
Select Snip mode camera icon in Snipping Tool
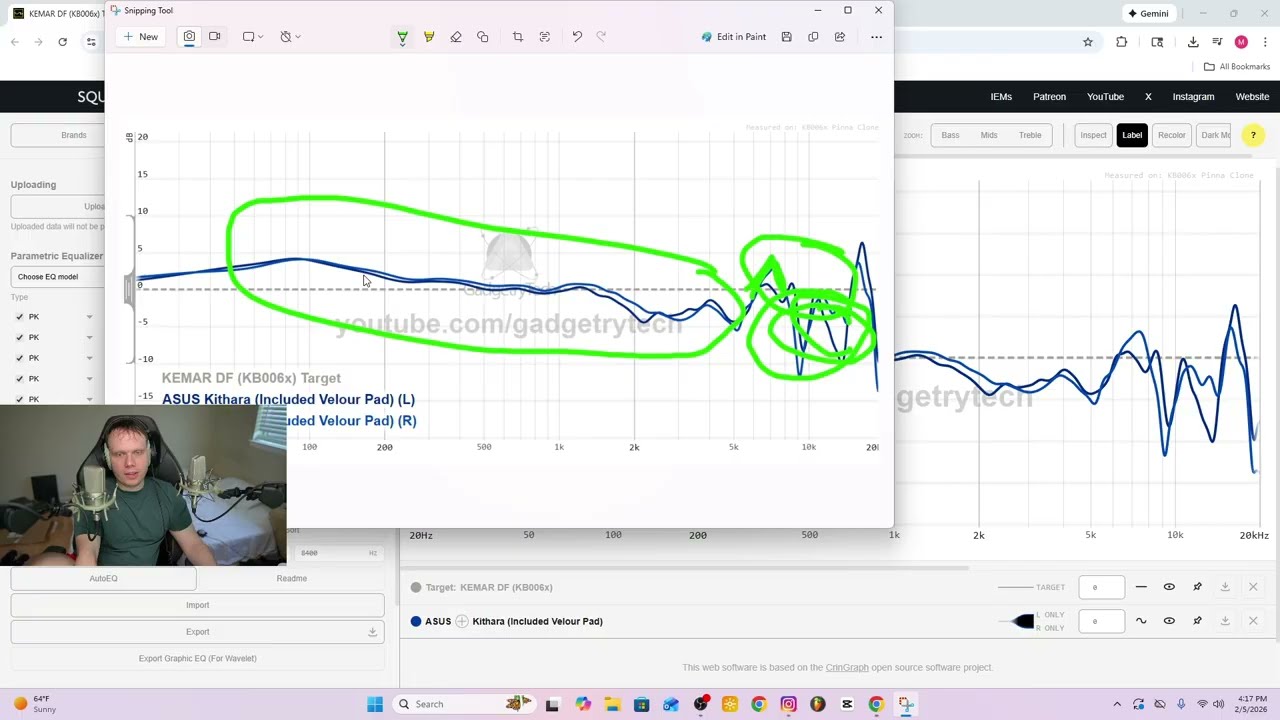coord(189,36)
